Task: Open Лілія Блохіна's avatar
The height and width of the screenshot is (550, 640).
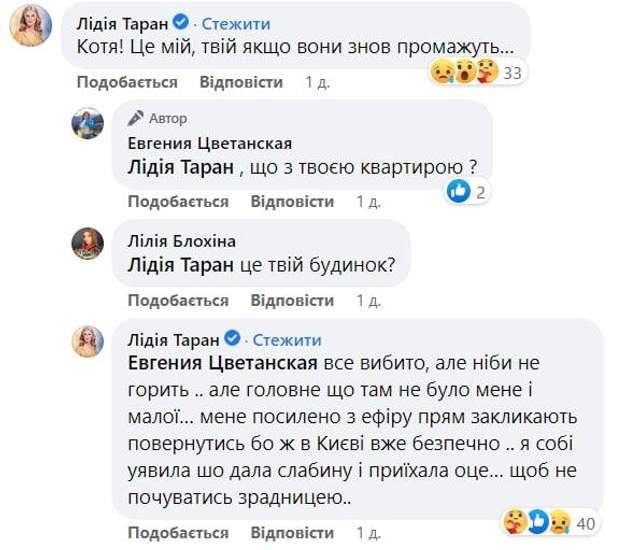Action: point(87,243)
